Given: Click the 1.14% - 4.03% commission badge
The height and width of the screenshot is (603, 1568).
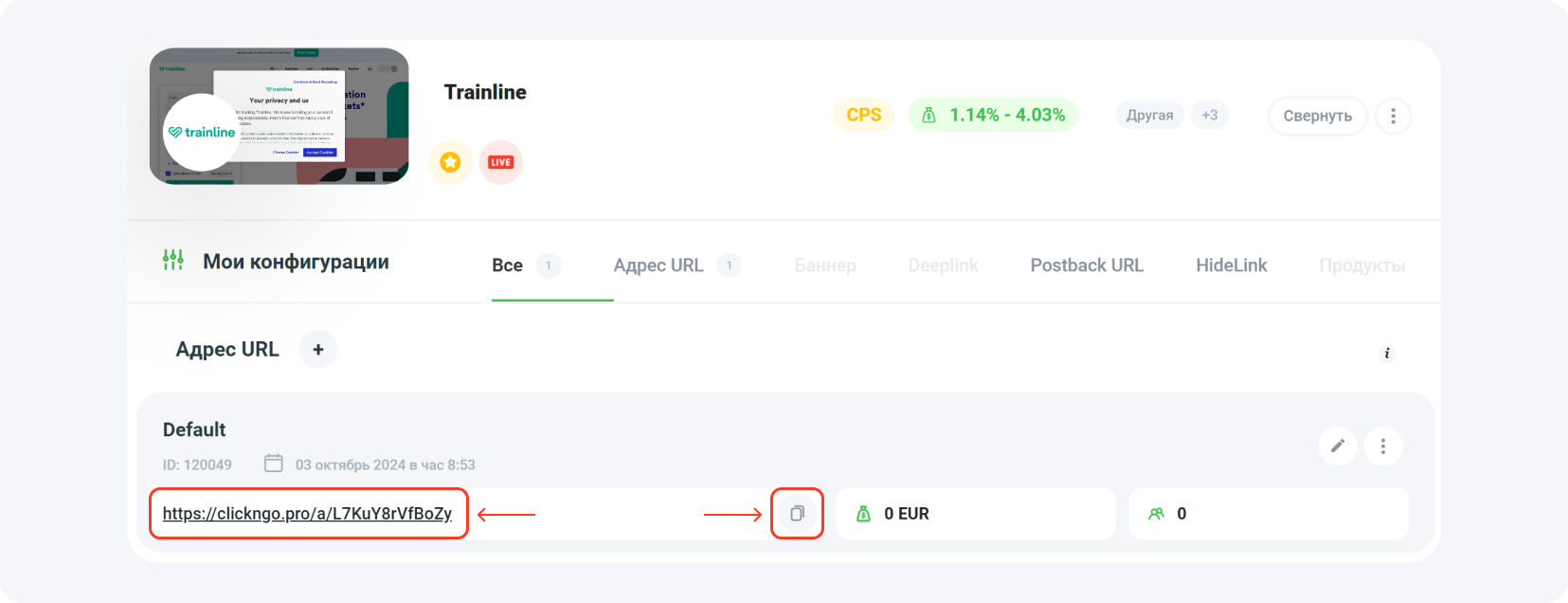Looking at the screenshot, I should click(993, 115).
